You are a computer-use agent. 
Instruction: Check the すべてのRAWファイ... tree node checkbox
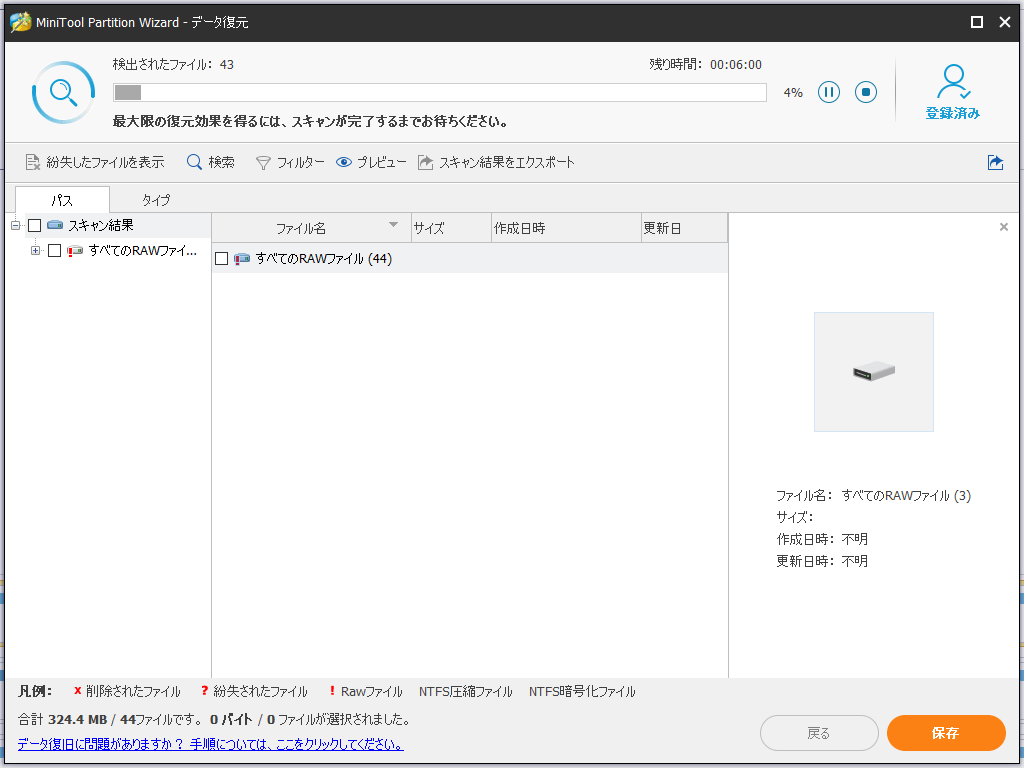pos(55,251)
